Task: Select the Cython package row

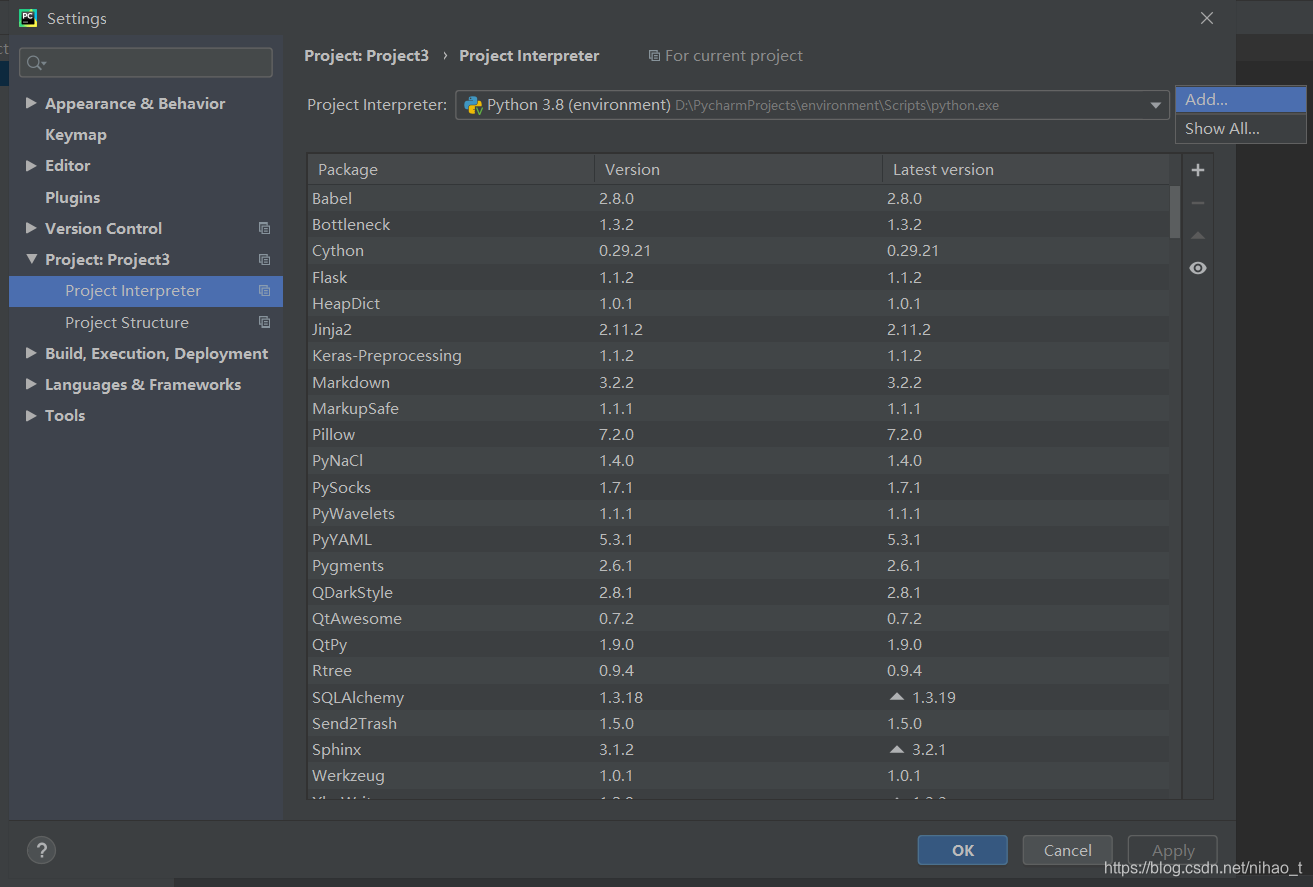Action: tap(738, 250)
